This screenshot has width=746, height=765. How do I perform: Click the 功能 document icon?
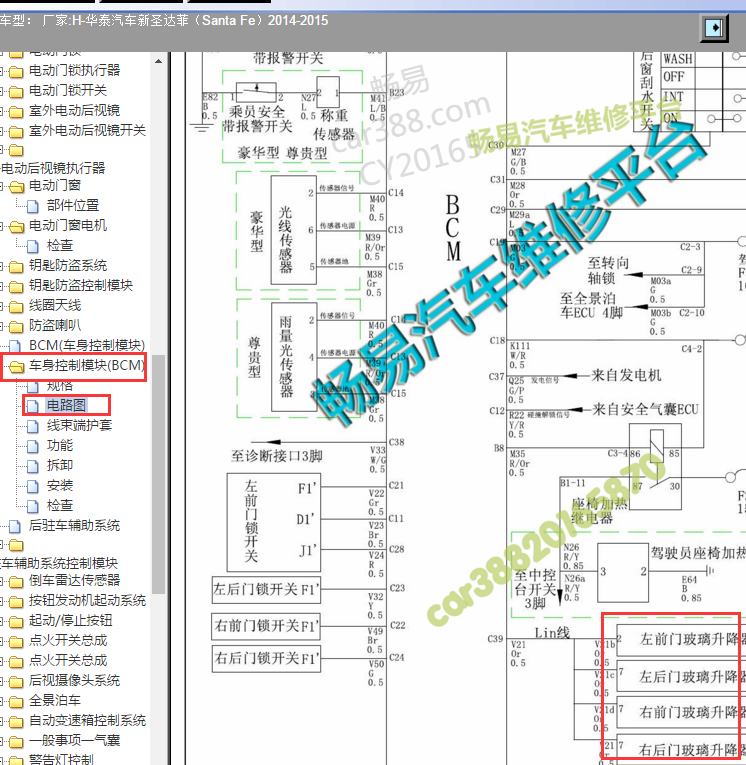(33, 446)
